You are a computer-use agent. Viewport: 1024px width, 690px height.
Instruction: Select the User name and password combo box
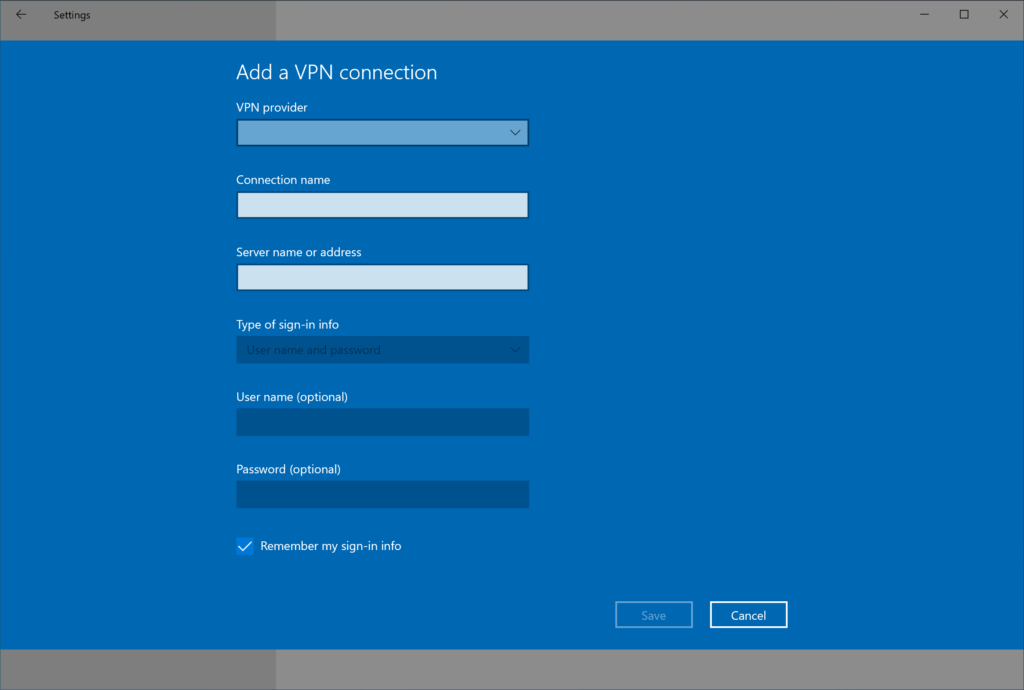click(382, 349)
